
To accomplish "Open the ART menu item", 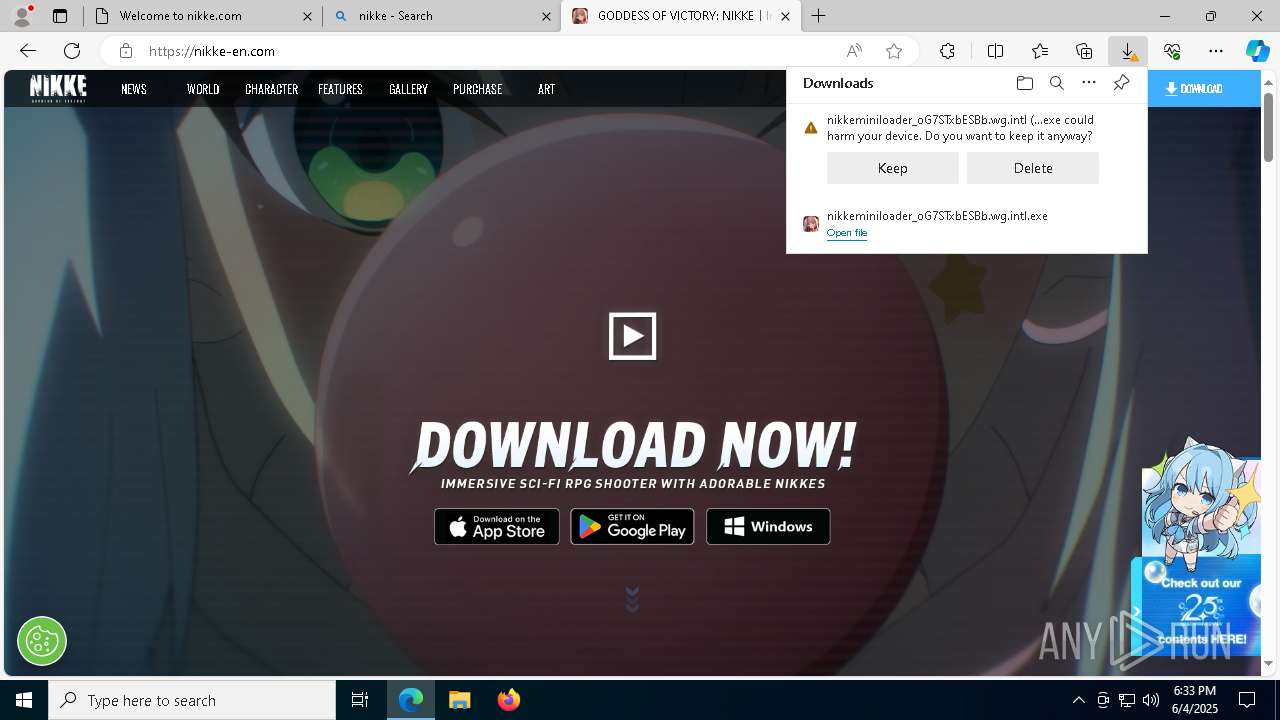I will click(x=546, y=89).
